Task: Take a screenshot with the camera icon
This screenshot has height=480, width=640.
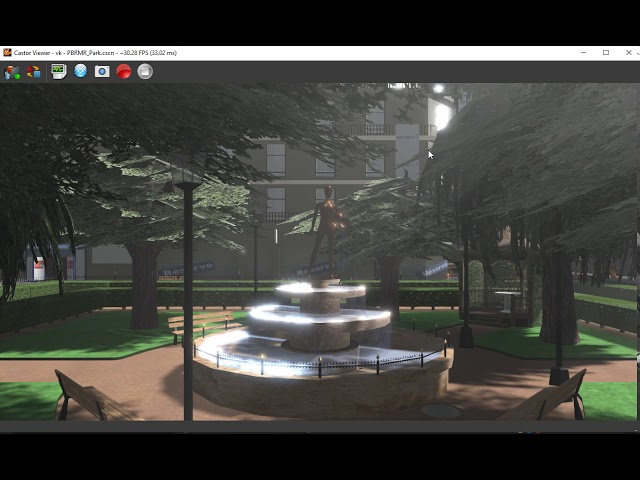Action: [x=102, y=72]
